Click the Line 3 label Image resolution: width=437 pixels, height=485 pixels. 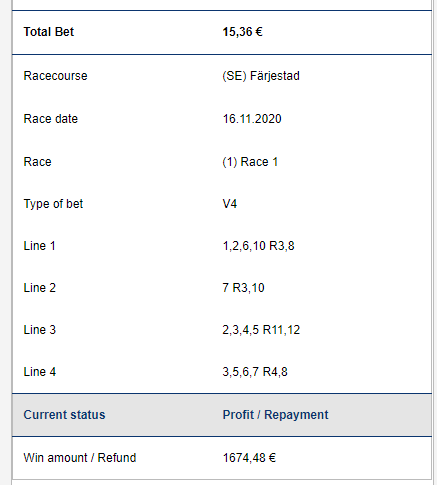39,330
